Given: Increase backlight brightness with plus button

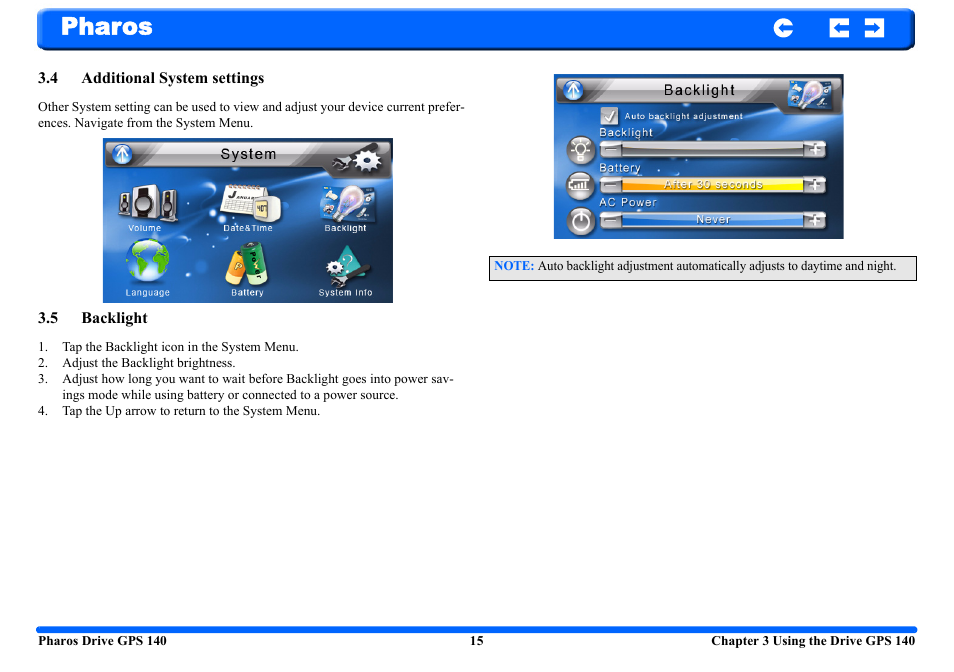Looking at the screenshot, I should click(815, 150).
